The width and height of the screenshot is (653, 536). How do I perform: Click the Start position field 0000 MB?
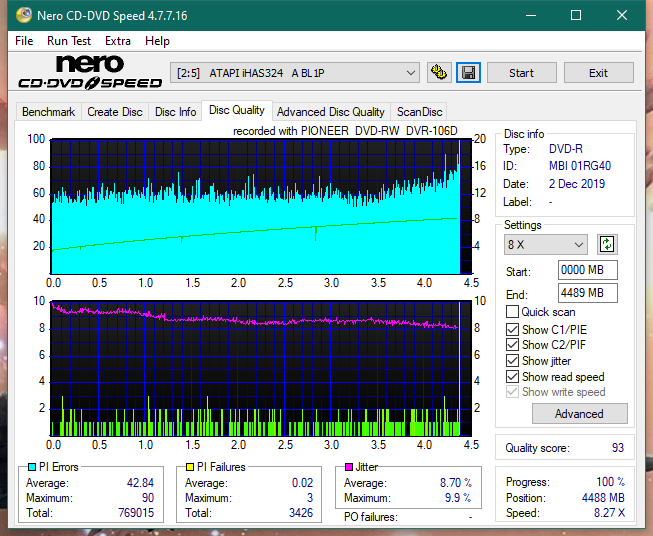[587, 270]
